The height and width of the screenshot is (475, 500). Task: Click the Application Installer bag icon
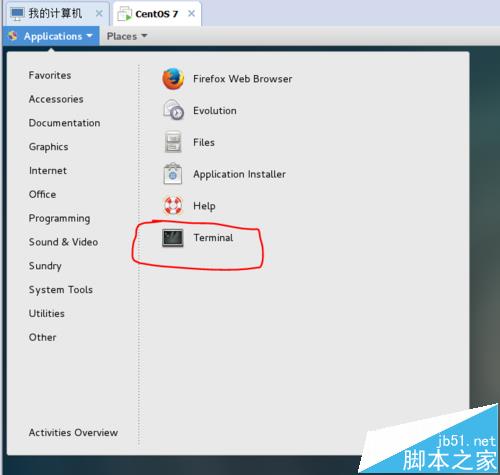point(173,174)
